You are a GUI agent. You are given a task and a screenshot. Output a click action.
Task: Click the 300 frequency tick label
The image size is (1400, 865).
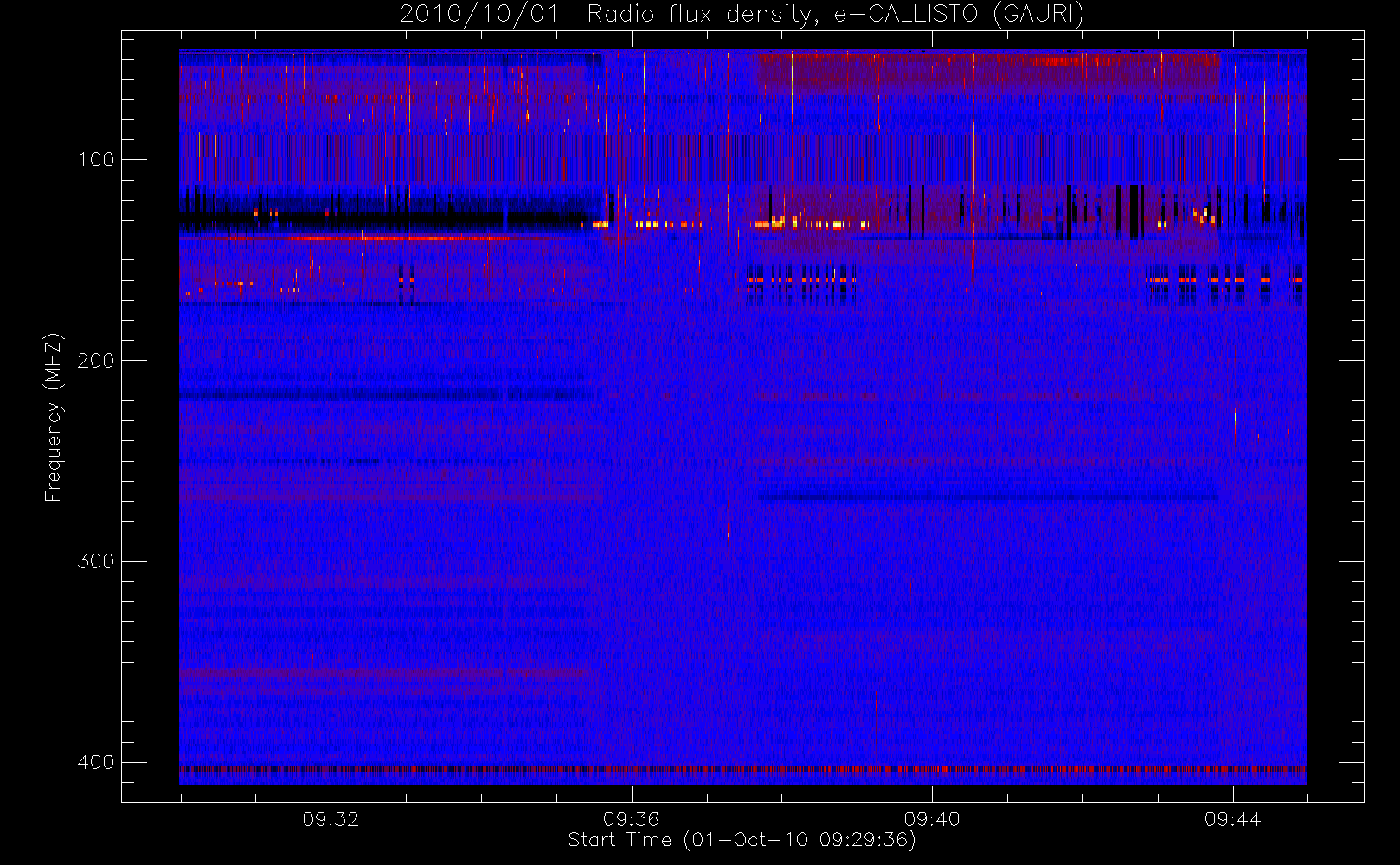tap(96, 561)
